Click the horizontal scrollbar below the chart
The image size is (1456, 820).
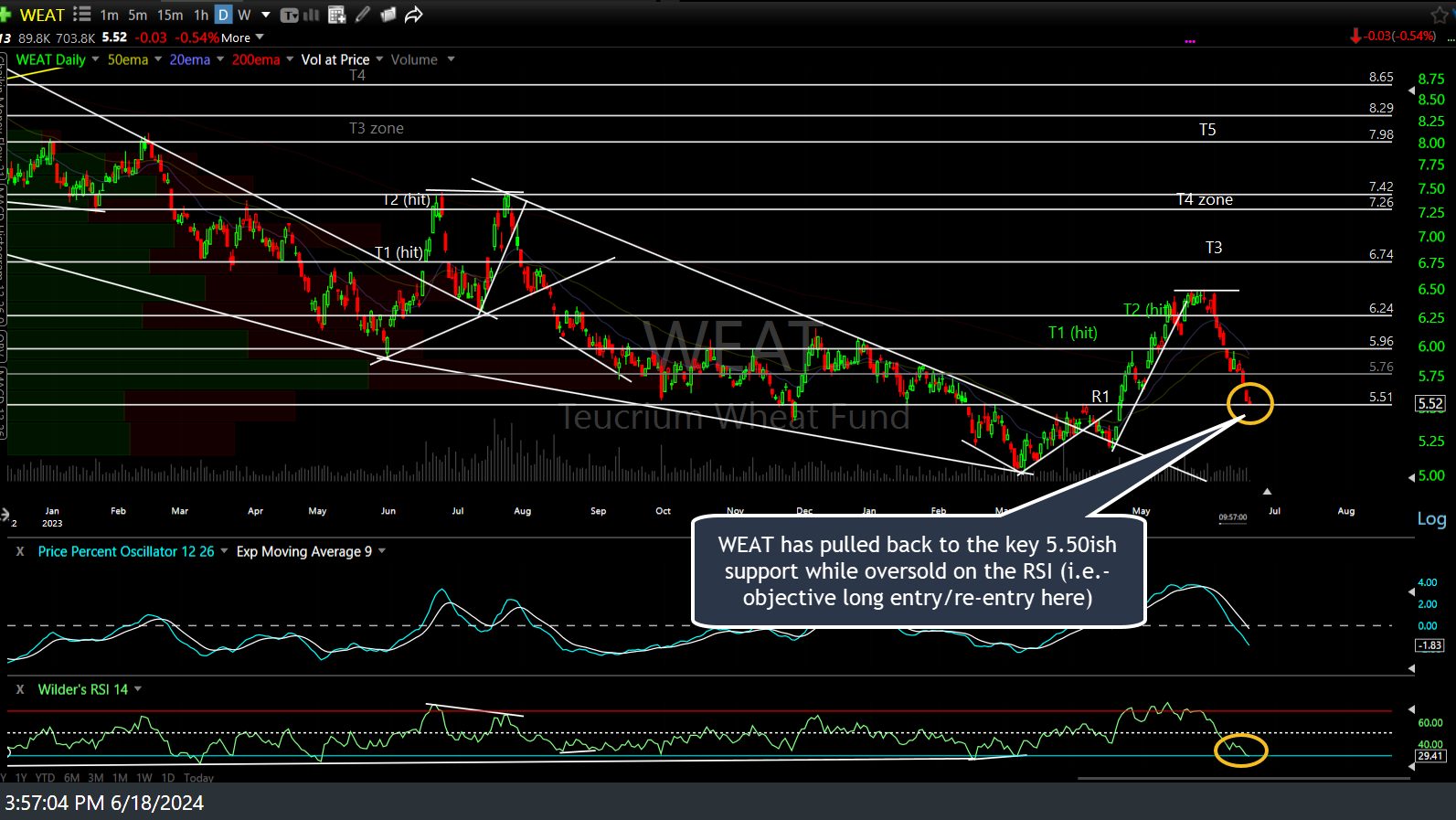pos(1243,778)
